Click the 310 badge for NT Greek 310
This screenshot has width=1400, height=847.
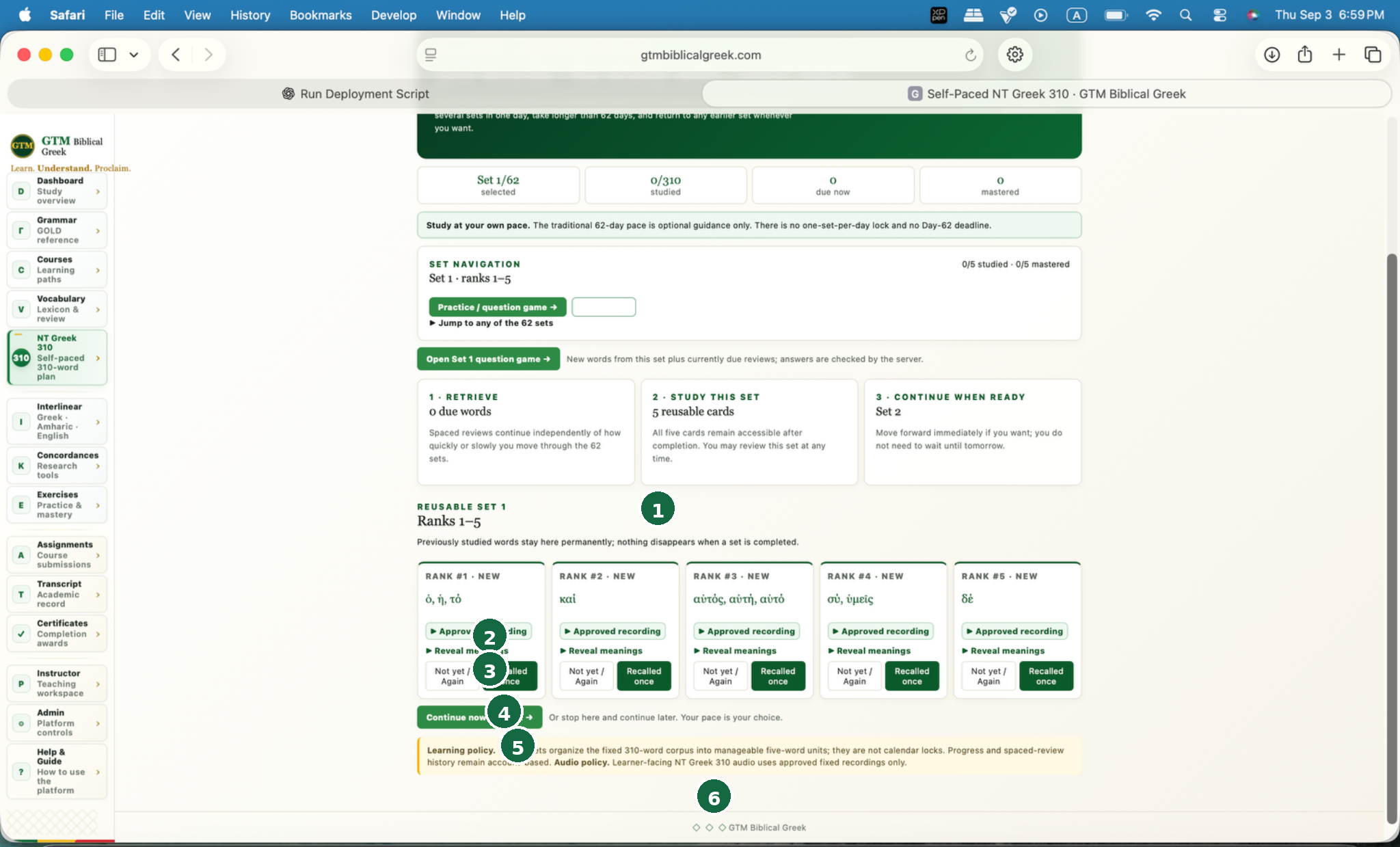tap(21, 358)
